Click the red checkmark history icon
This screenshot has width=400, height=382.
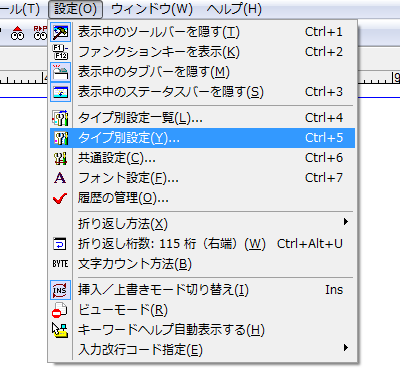pos(60,198)
